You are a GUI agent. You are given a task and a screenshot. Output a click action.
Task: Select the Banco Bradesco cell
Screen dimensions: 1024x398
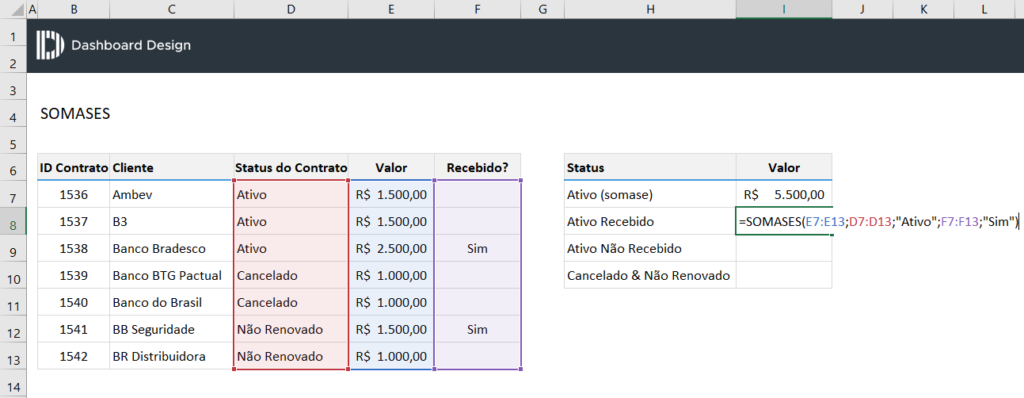click(x=172, y=249)
